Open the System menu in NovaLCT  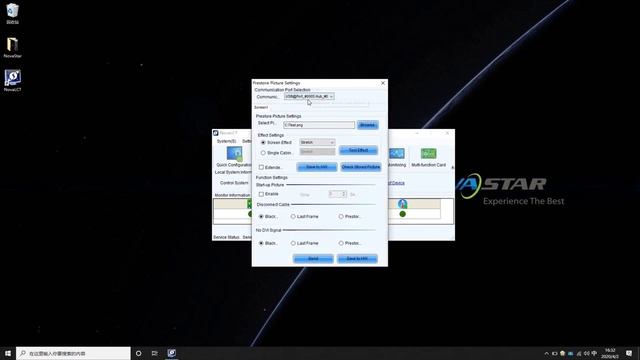226,141
